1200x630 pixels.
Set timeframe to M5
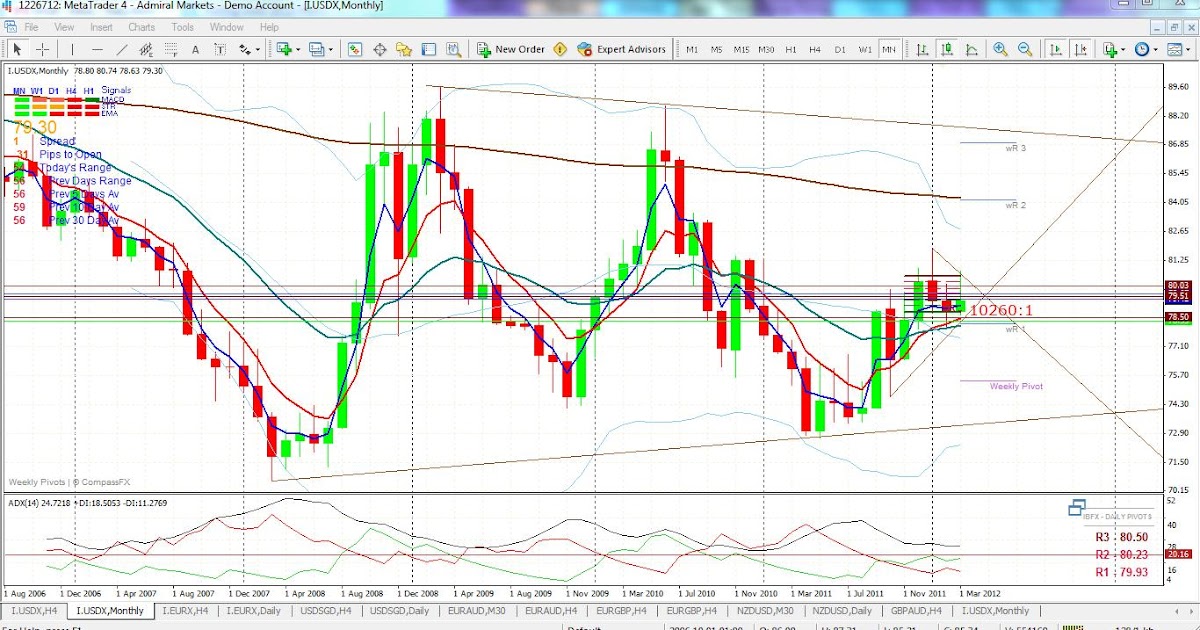(716, 49)
